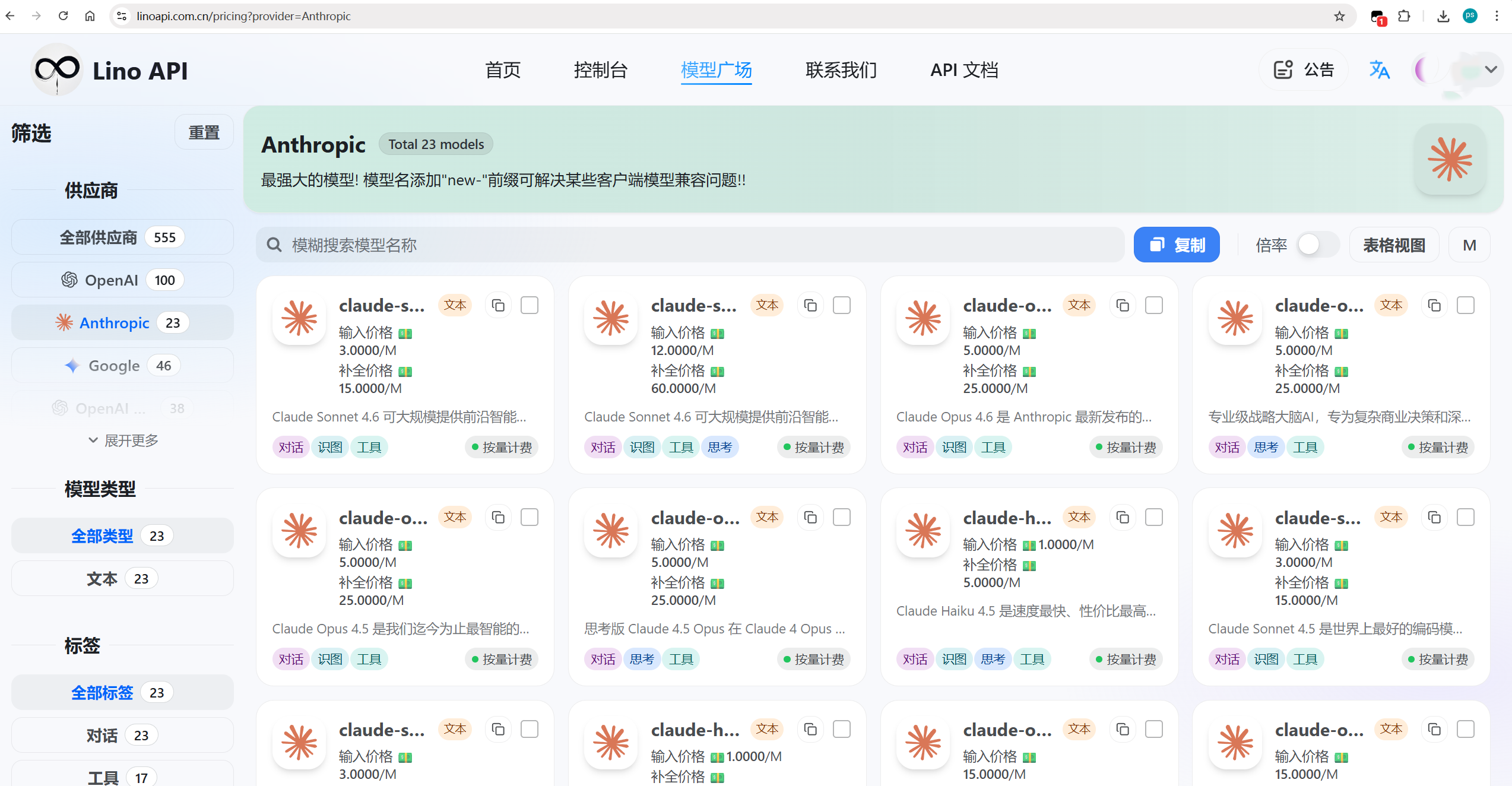Click the 识图 tag on the Claude Sonnet 4.5 card
The width and height of the screenshot is (1512, 786).
[1266, 659]
